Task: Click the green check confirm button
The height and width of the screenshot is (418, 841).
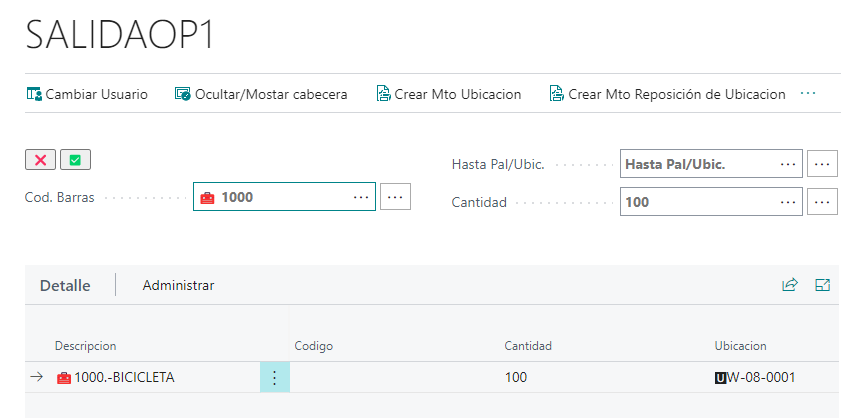Action: [x=75, y=160]
